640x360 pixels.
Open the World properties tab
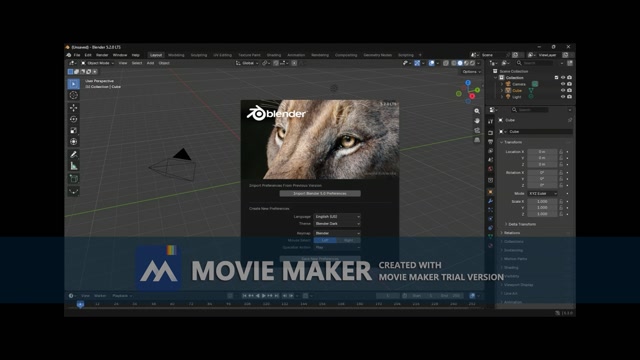490,169
